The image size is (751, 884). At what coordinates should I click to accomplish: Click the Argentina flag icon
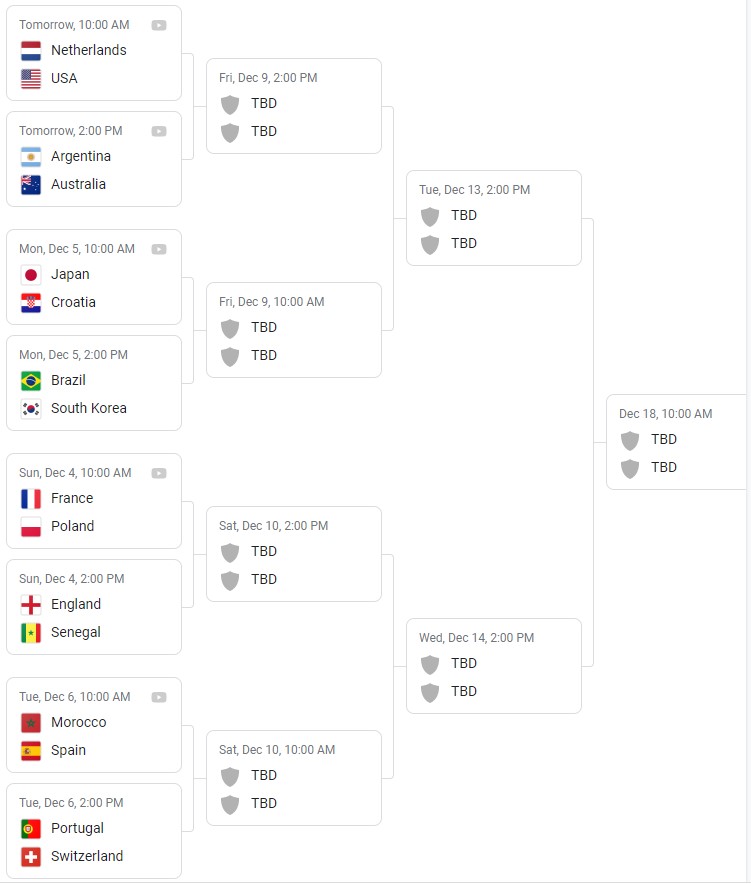pyautogui.click(x=31, y=156)
